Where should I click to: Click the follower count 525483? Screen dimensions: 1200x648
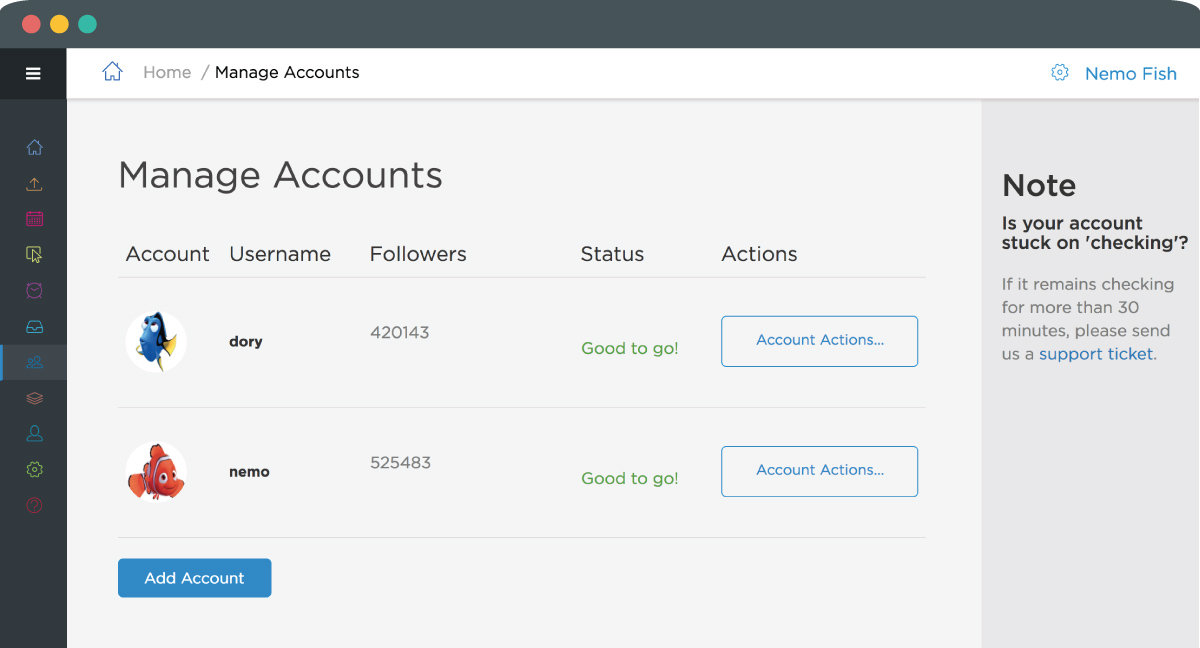[x=400, y=463]
